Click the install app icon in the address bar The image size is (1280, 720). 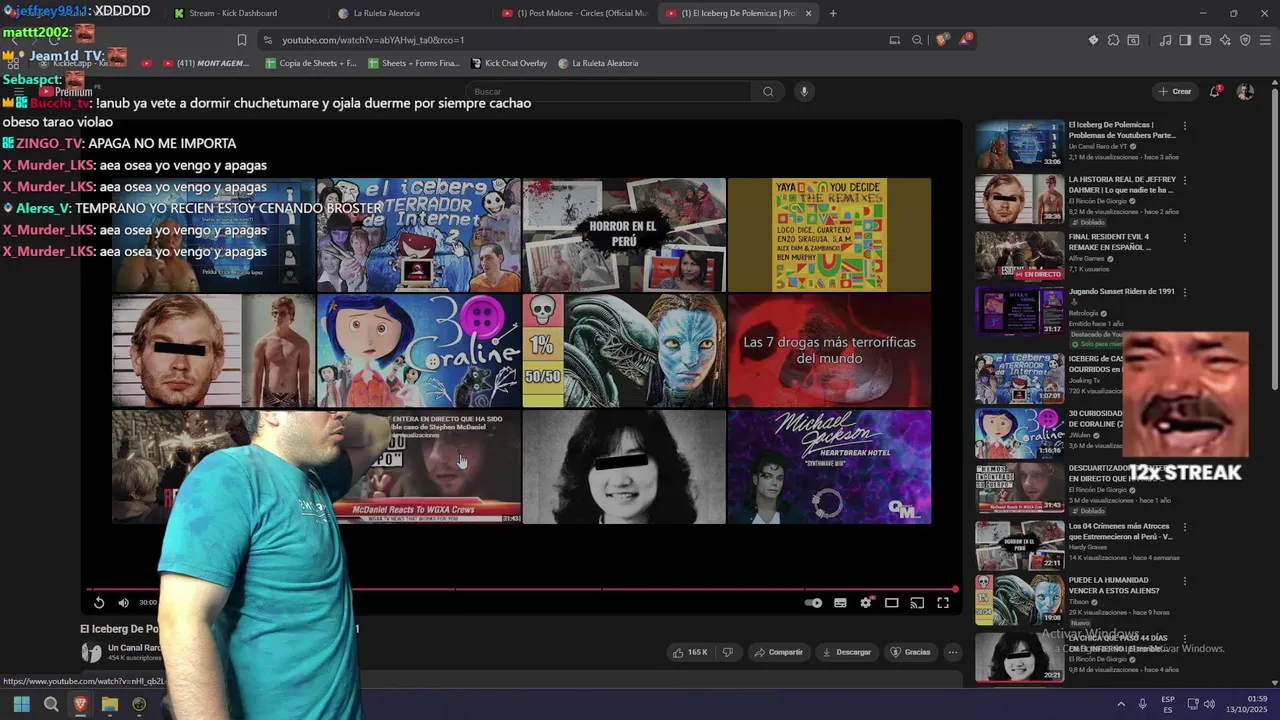pos(894,40)
